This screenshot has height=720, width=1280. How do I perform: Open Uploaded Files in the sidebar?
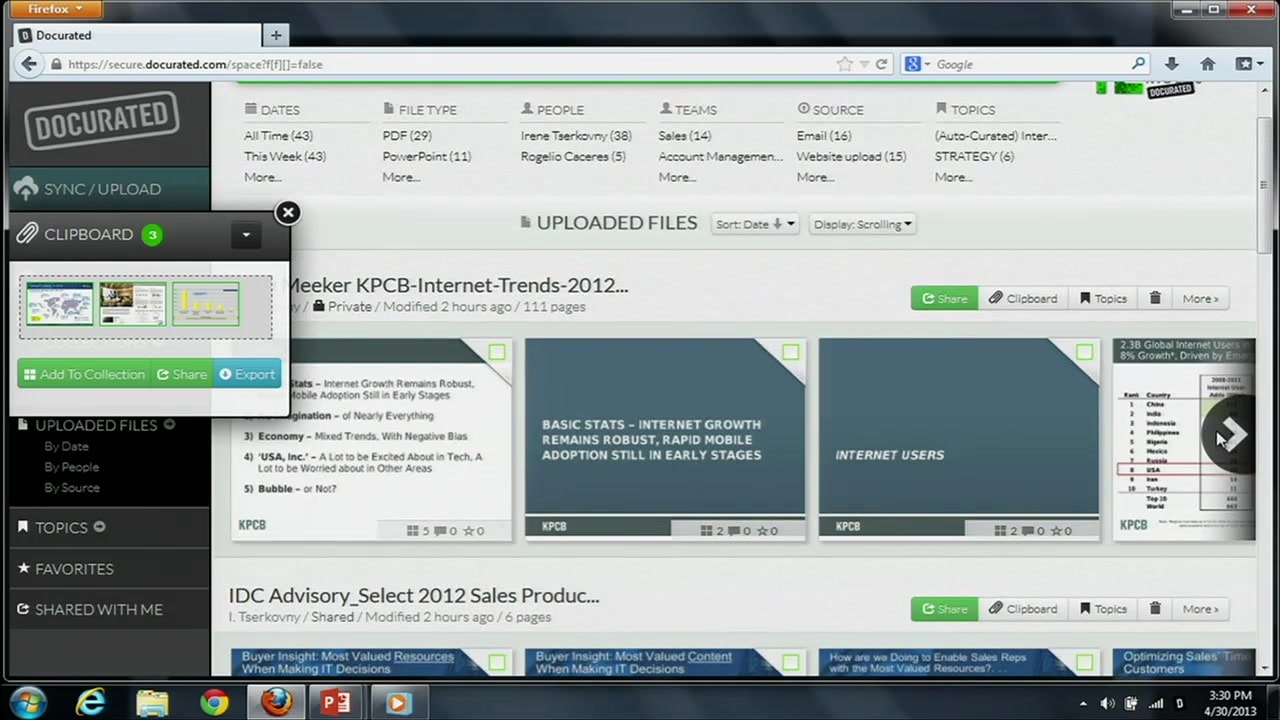(96, 425)
